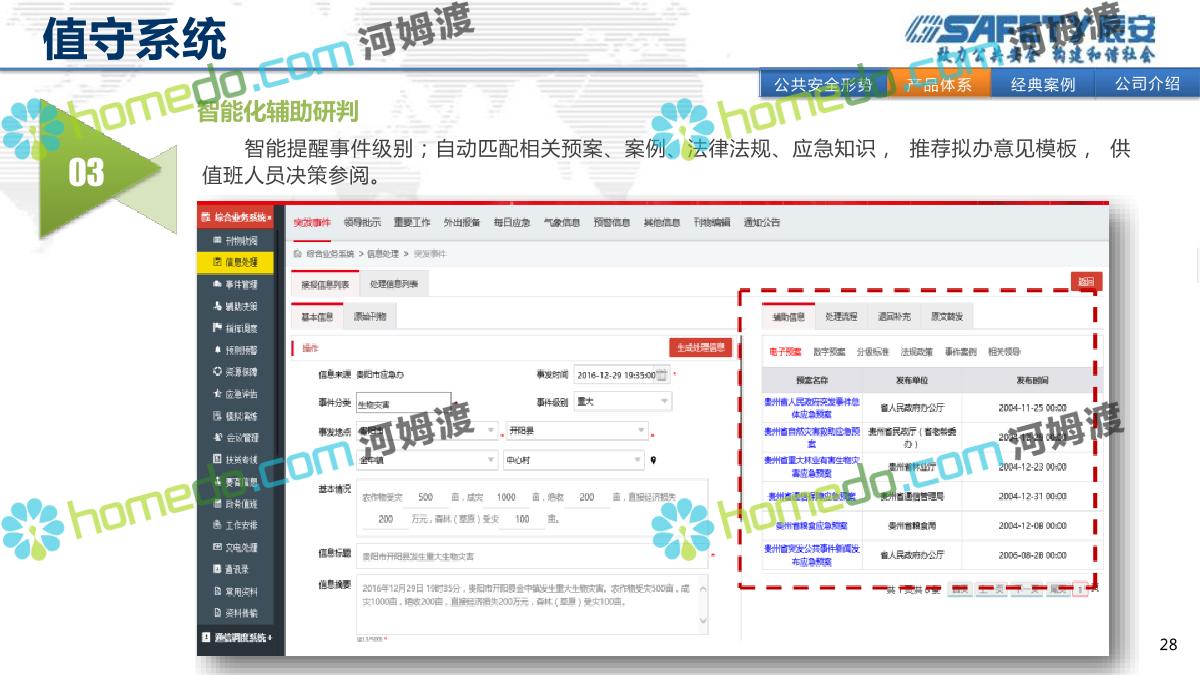Click the home icon in the breadcrumb
The image size is (1200, 675).
pyautogui.click(x=297, y=254)
